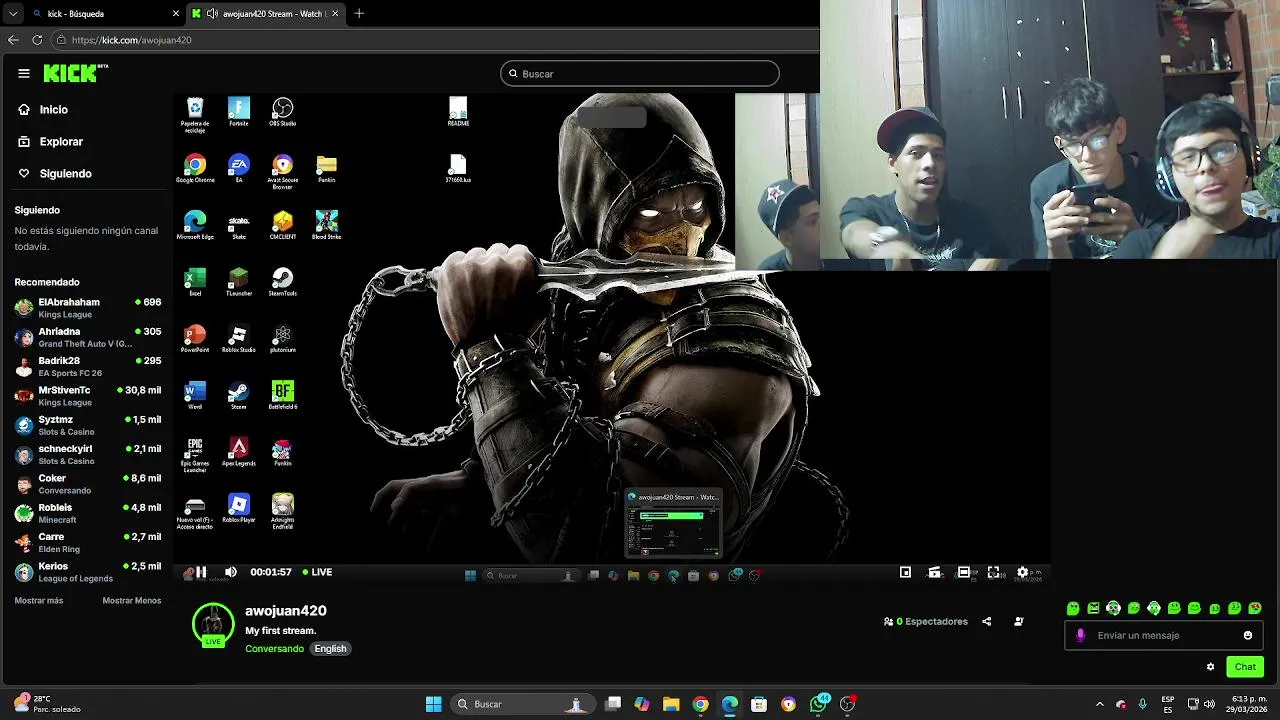Click the Windows taskbar Buscar search box
This screenshot has width=1280, height=720.
pos(523,704)
